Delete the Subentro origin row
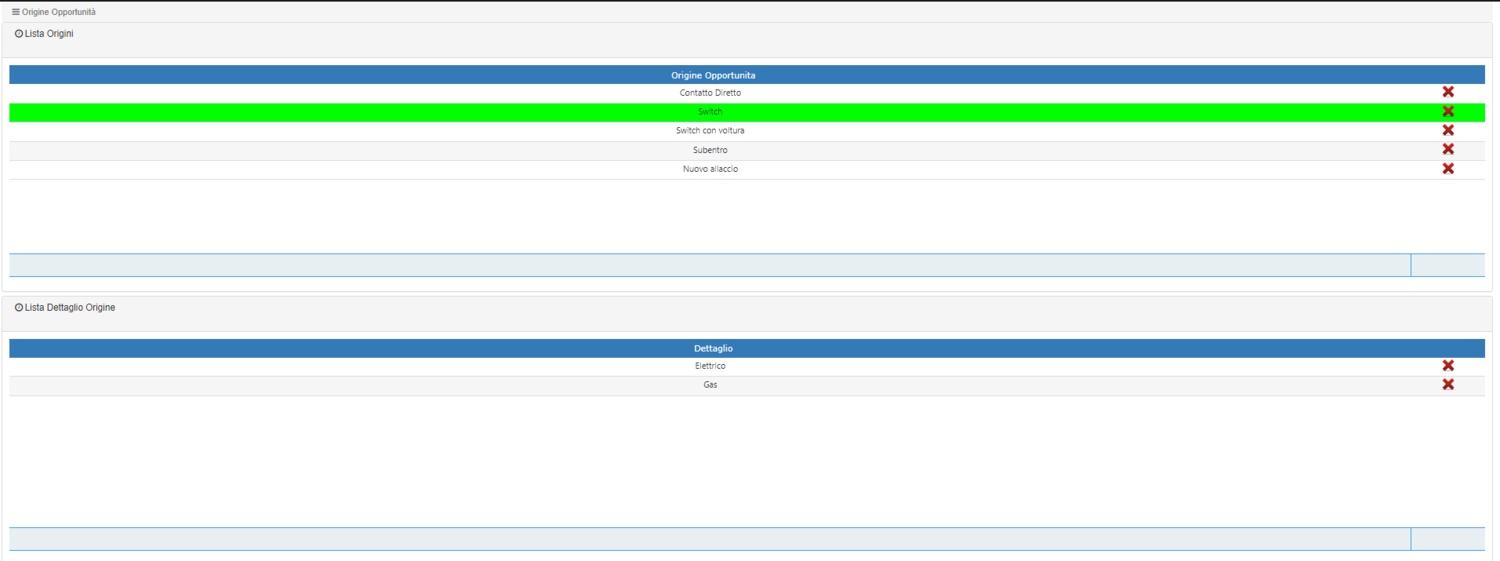Viewport: 1500px width, 561px height. [1447, 149]
